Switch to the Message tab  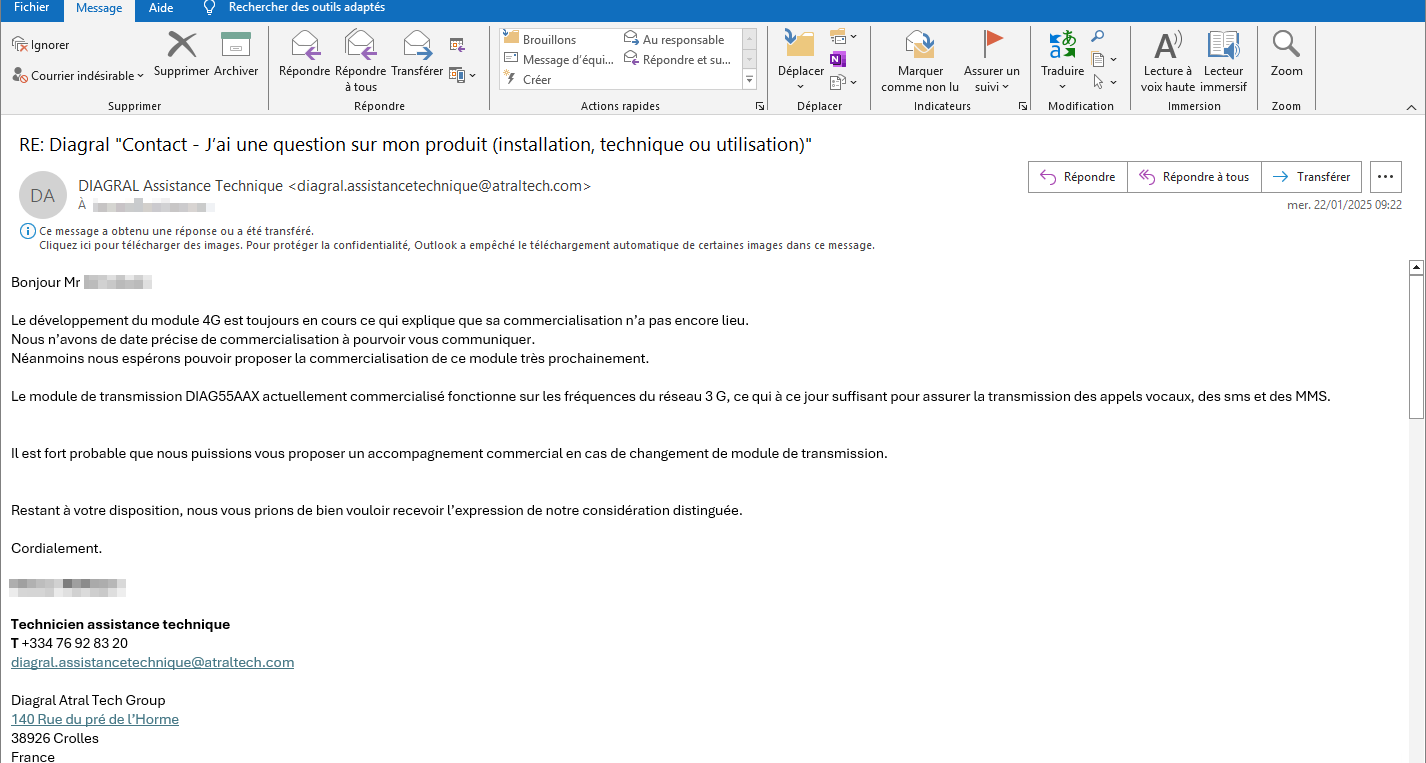99,9
